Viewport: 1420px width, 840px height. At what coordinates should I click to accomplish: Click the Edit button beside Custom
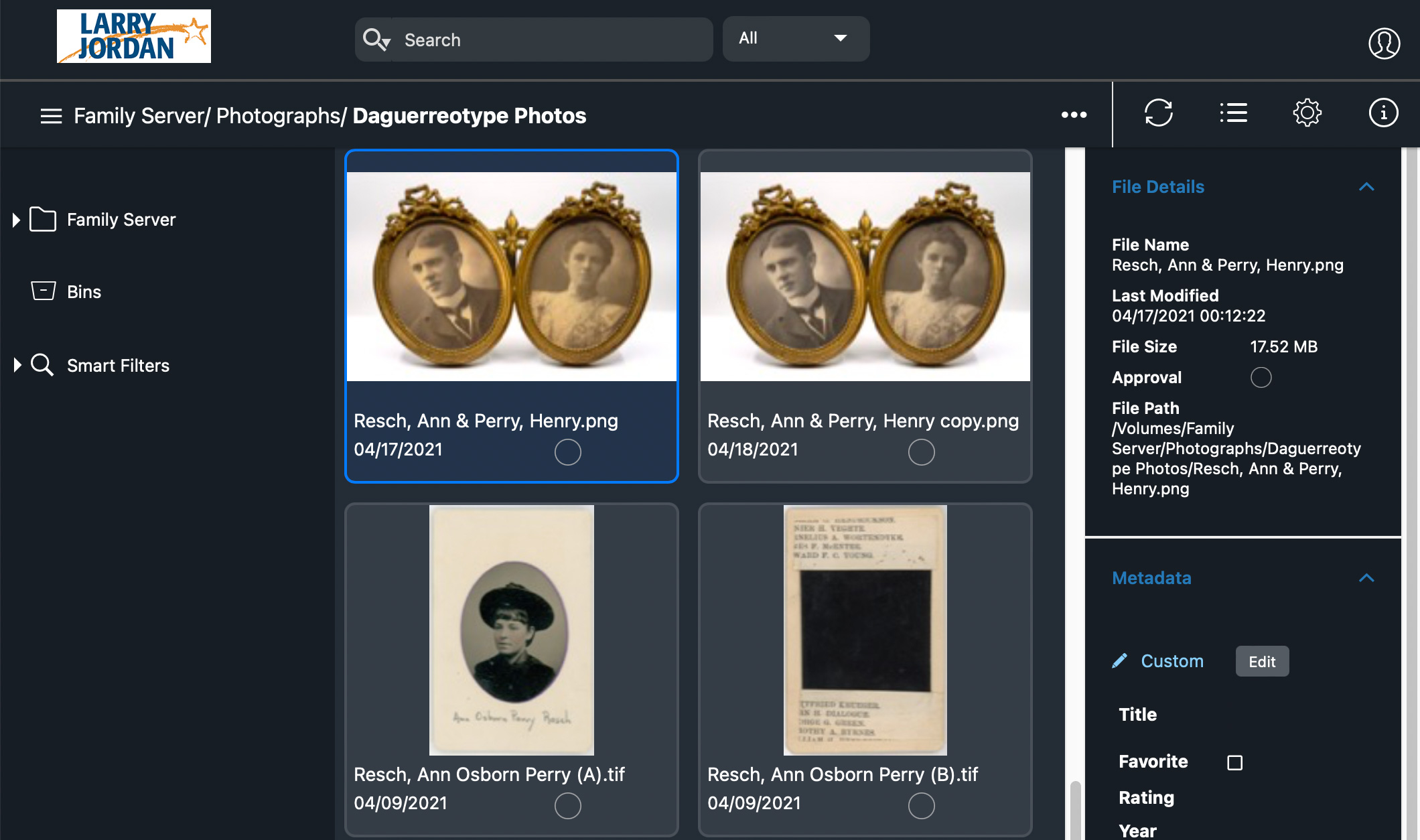point(1261,661)
